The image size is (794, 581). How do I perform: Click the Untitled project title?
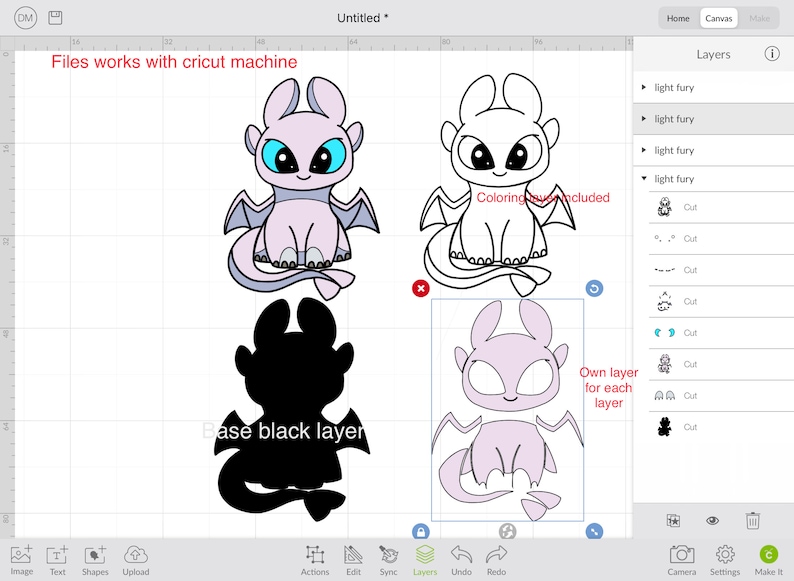[x=363, y=18]
